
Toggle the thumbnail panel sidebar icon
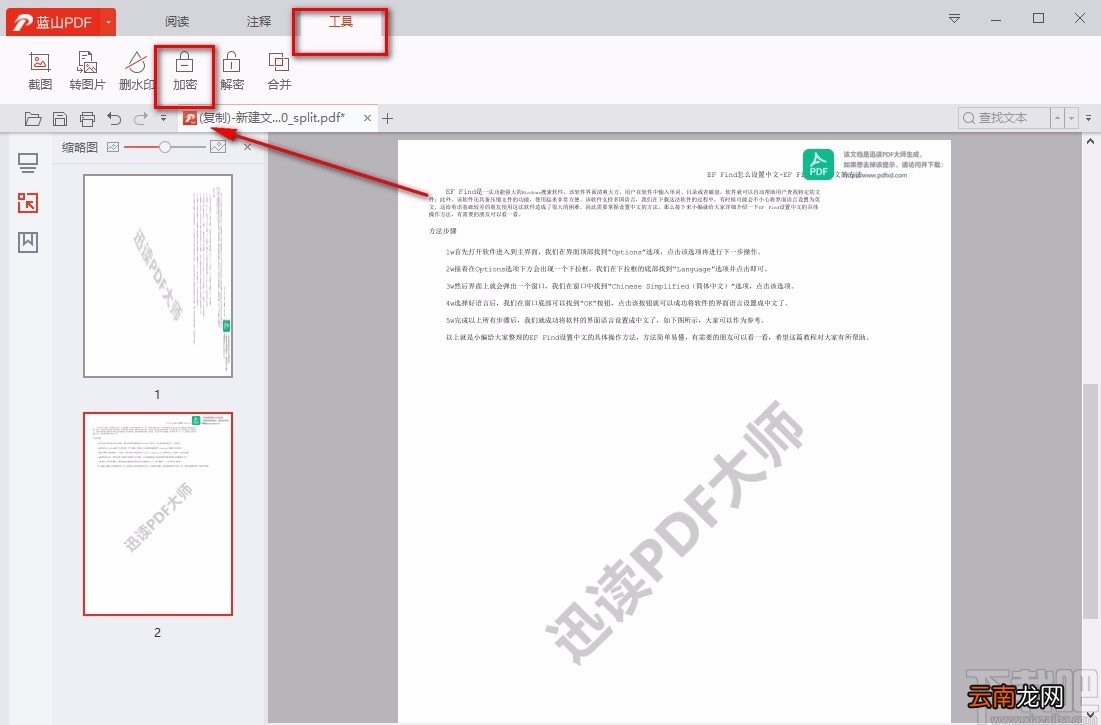tap(27, 203)
